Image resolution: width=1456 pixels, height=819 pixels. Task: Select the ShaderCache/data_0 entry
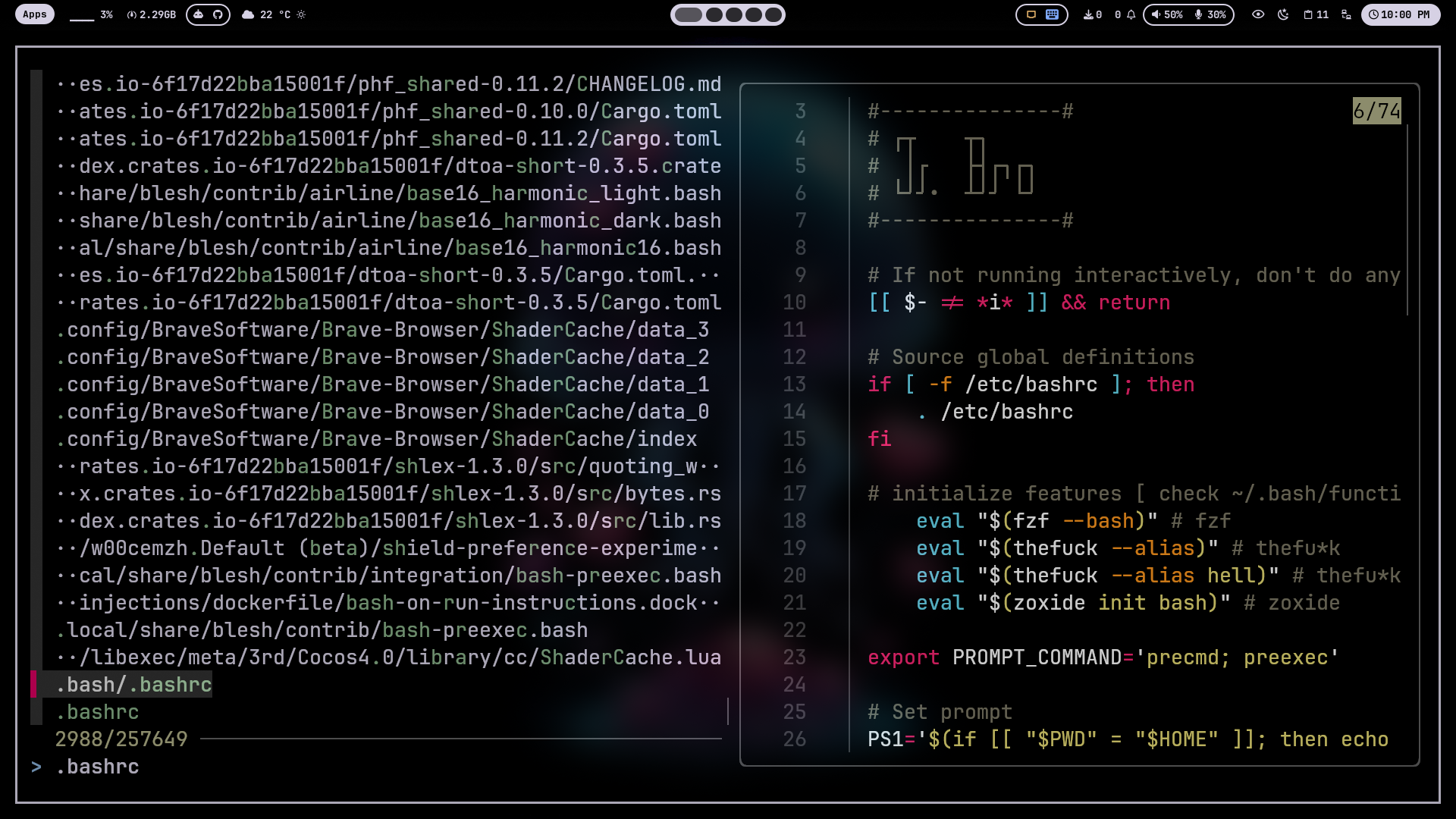pyautogui.click(x=382, y=412)
